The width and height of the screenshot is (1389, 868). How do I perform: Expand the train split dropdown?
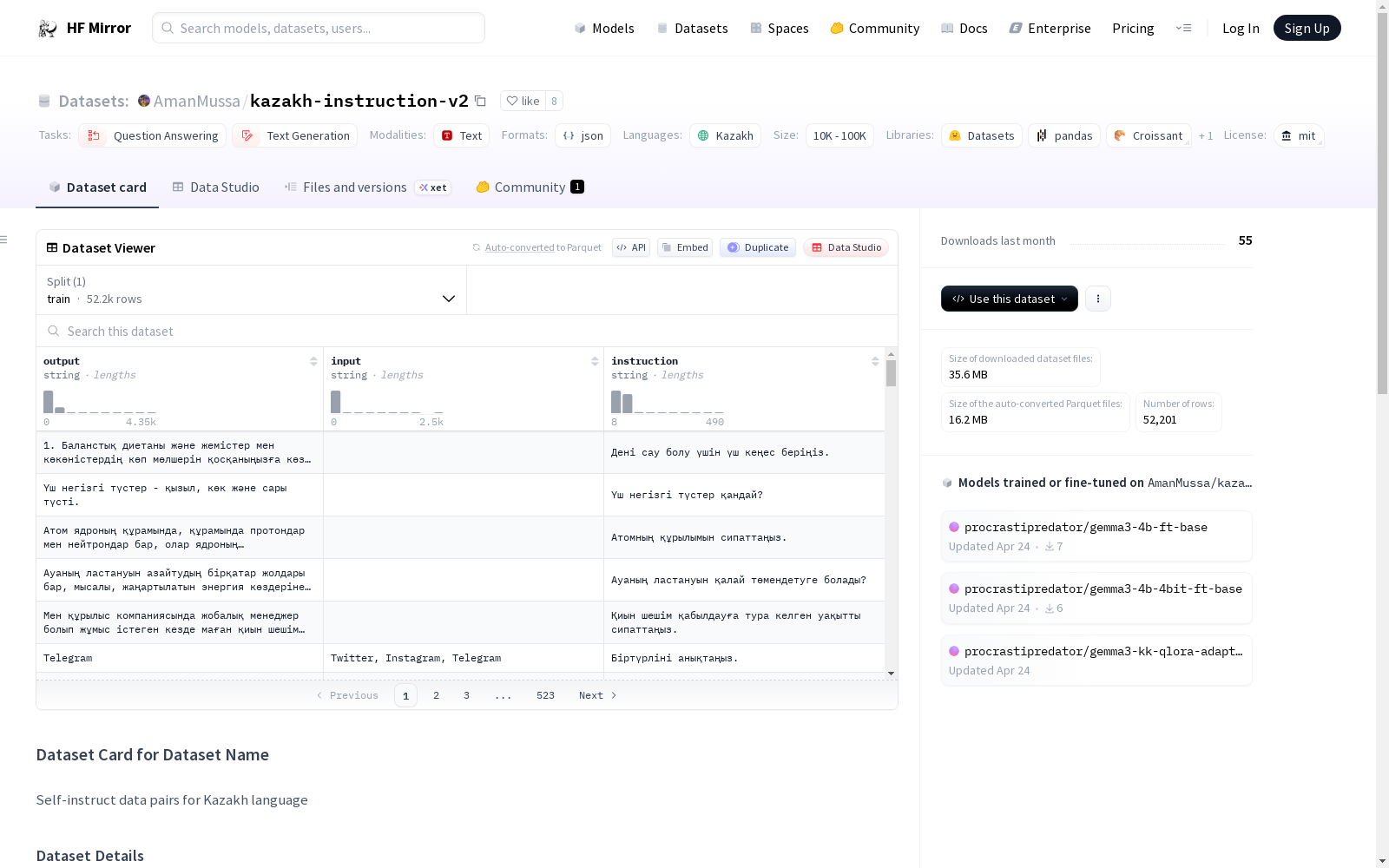pos(252,290)
